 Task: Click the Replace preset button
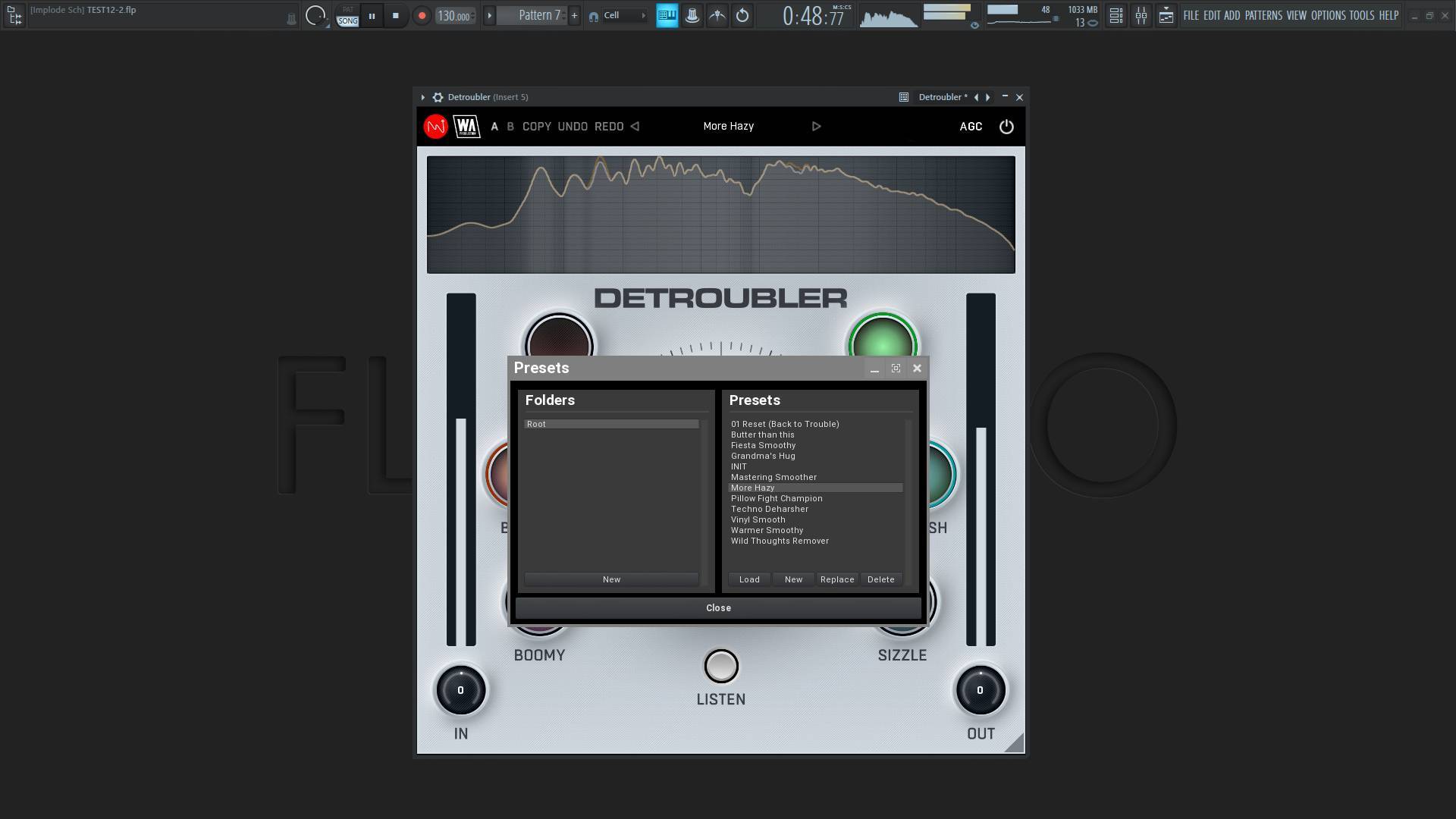coord(837,579)
